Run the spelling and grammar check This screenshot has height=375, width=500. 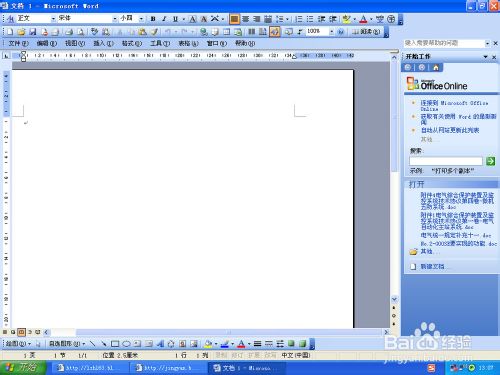tap(94, 32)
